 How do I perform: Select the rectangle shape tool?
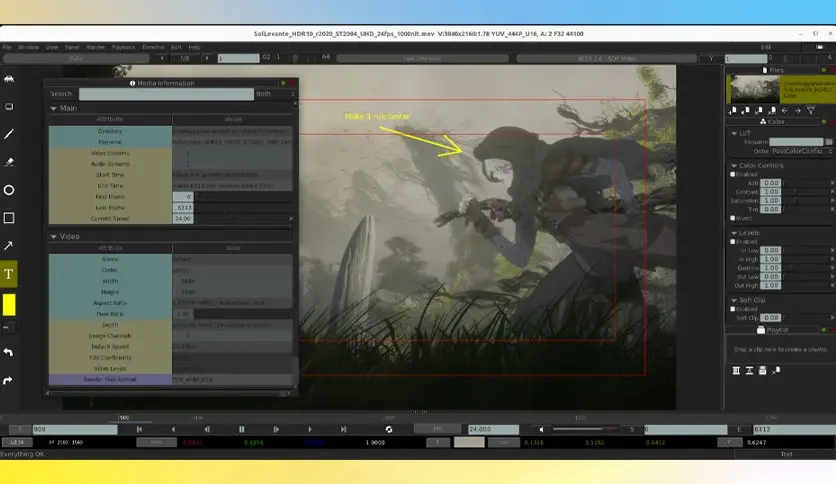(9, 218)
